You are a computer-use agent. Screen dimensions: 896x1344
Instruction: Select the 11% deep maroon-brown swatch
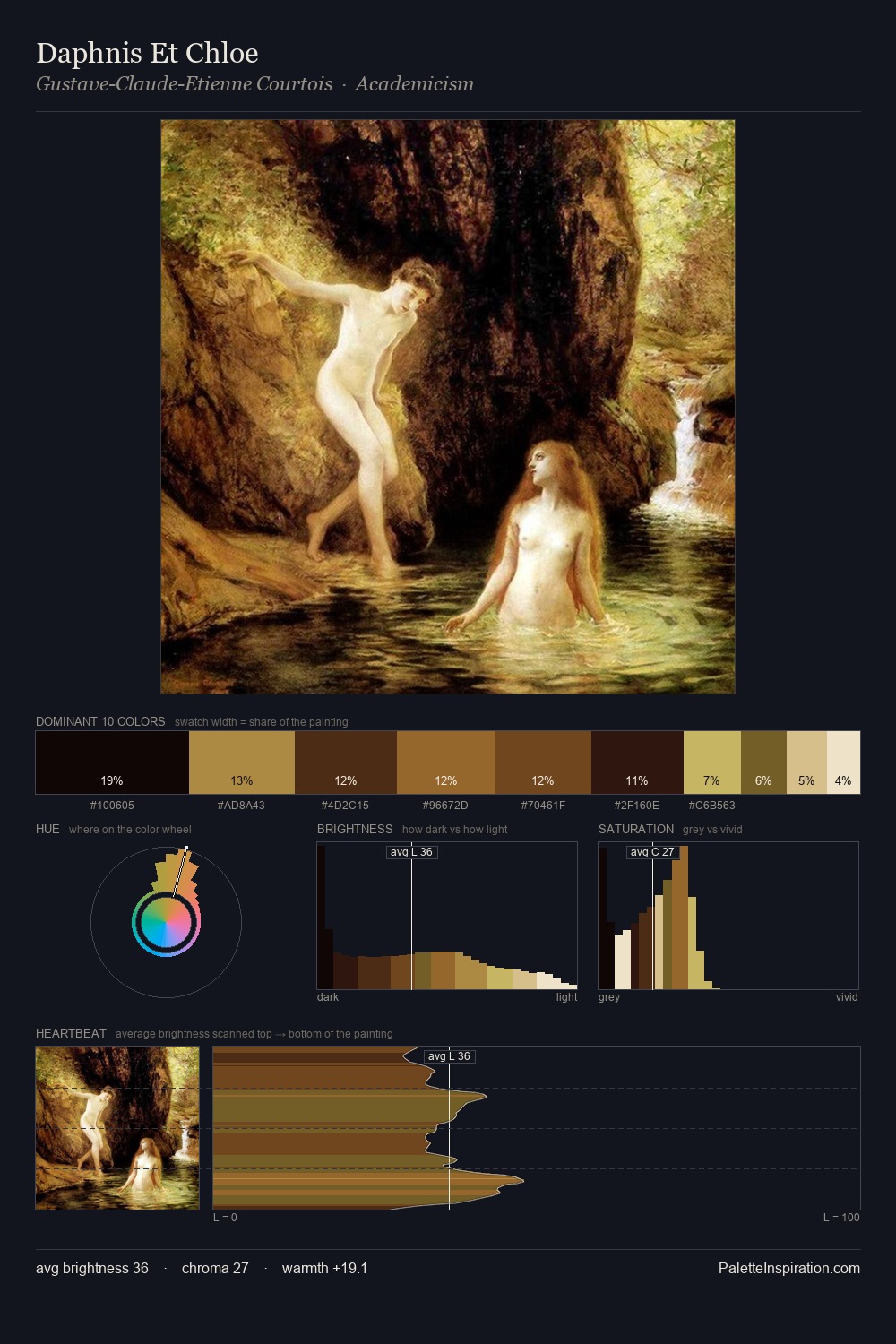point(637,762)
